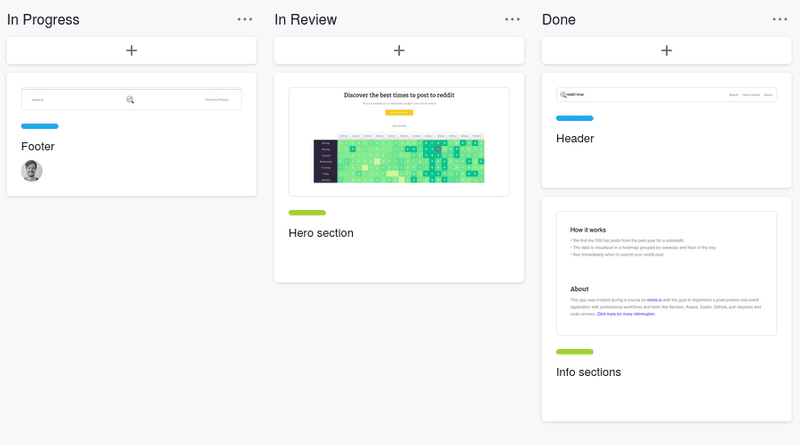This screenshot has height=445, width=800.
Task: Click the Header card preview image
Action: pos(666,95)
